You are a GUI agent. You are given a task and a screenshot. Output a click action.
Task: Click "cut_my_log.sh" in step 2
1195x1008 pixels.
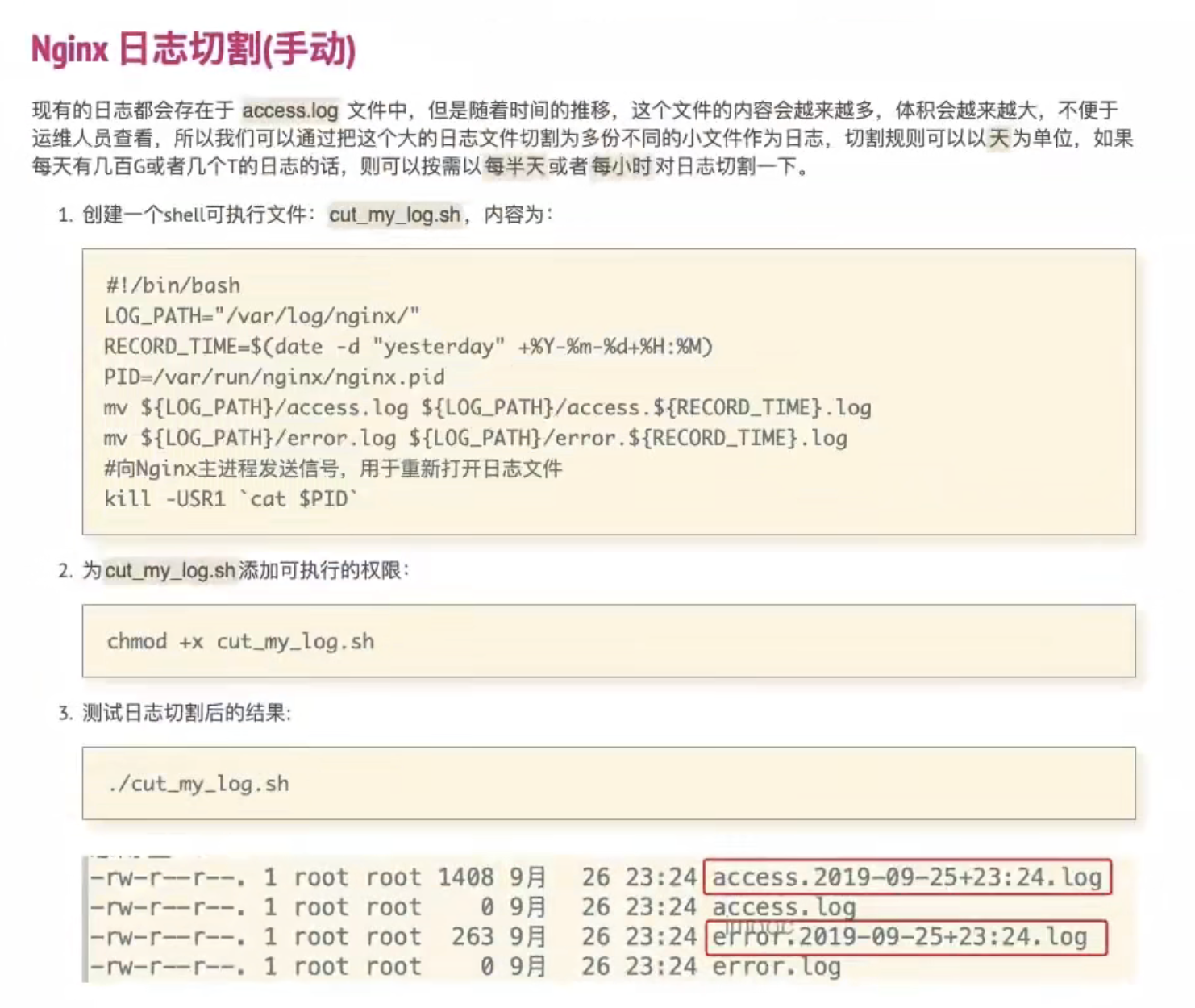(x=170, y=571)
